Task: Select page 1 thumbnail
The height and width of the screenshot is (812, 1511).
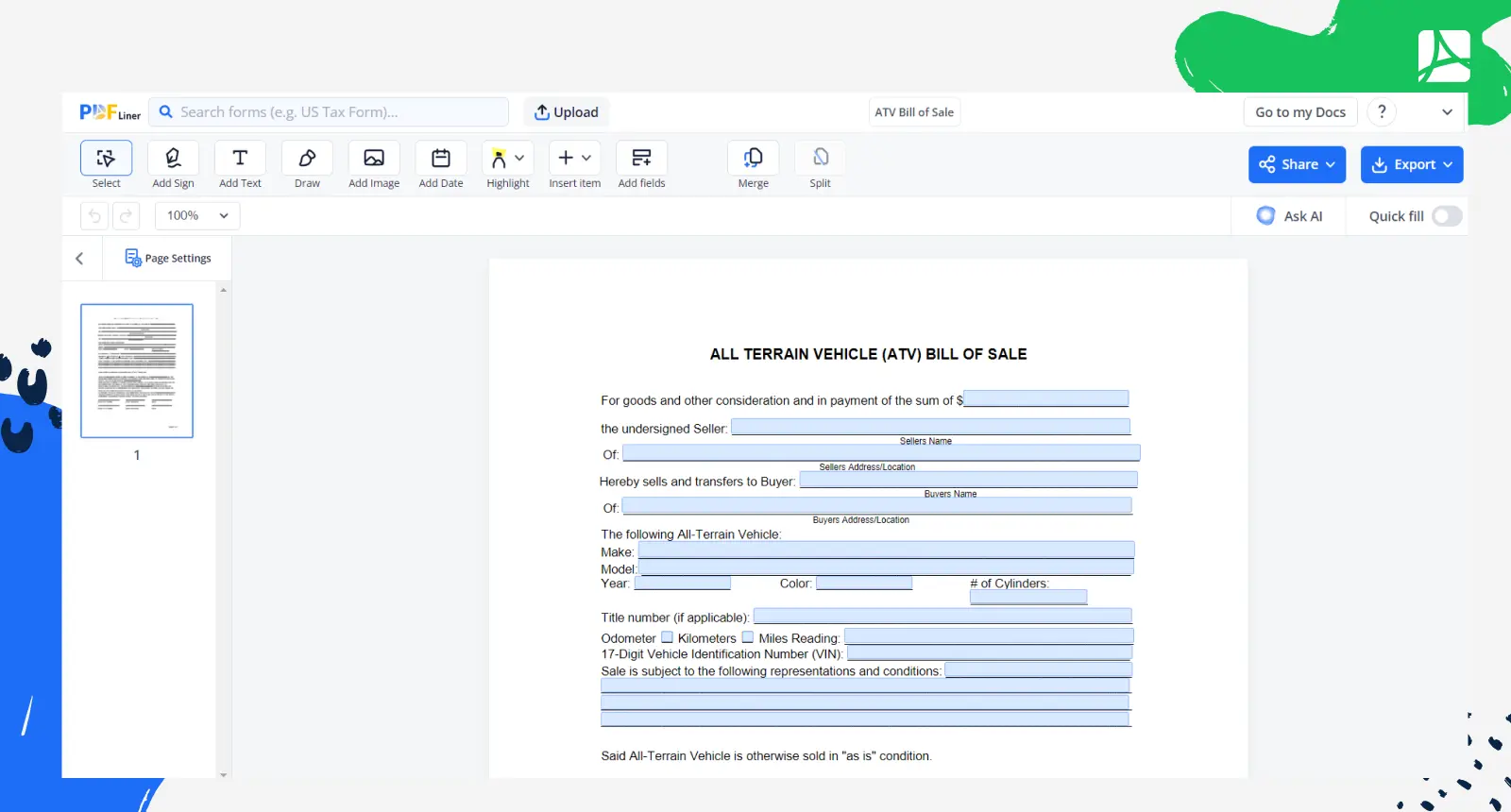Action: [137, 371]
